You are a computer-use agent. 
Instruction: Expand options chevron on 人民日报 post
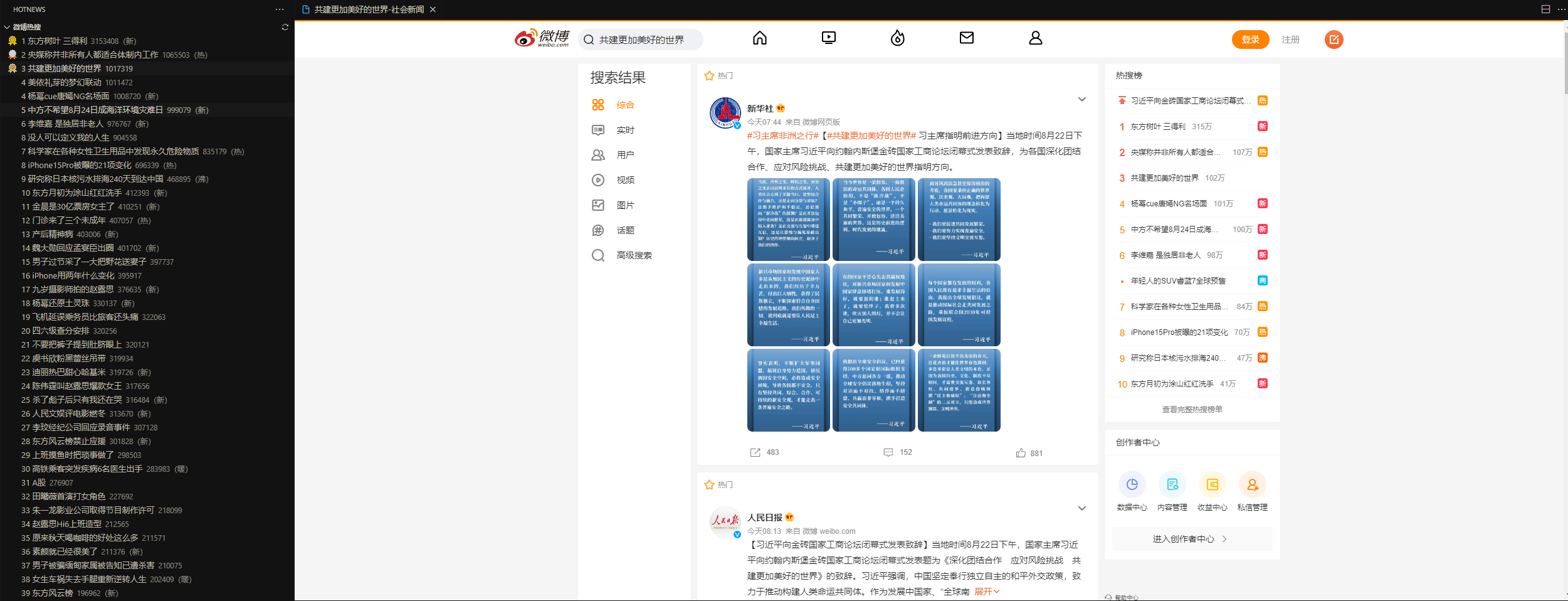coord(1081,508)
